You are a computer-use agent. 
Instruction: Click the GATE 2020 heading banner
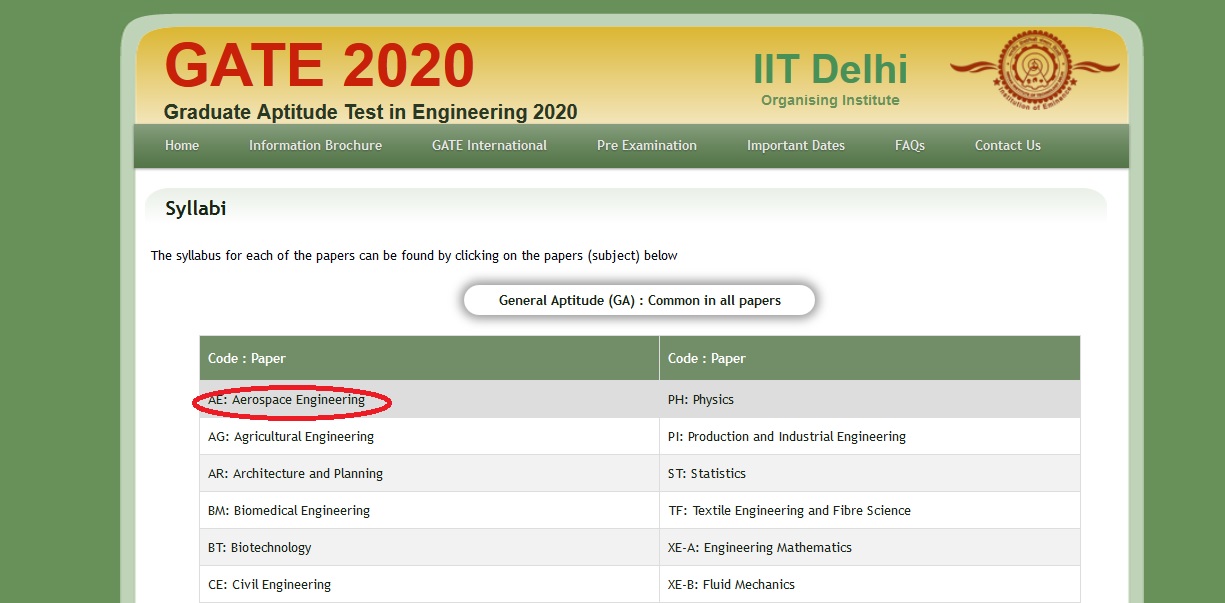(x=320, y=67)
